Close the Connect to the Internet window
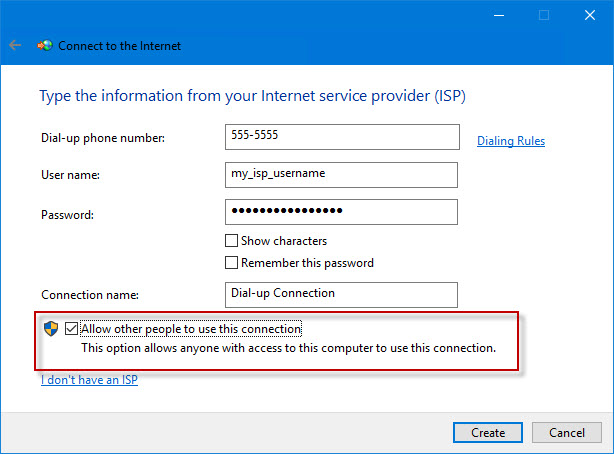This screenshot has width=614, height=454. (590, 15)
